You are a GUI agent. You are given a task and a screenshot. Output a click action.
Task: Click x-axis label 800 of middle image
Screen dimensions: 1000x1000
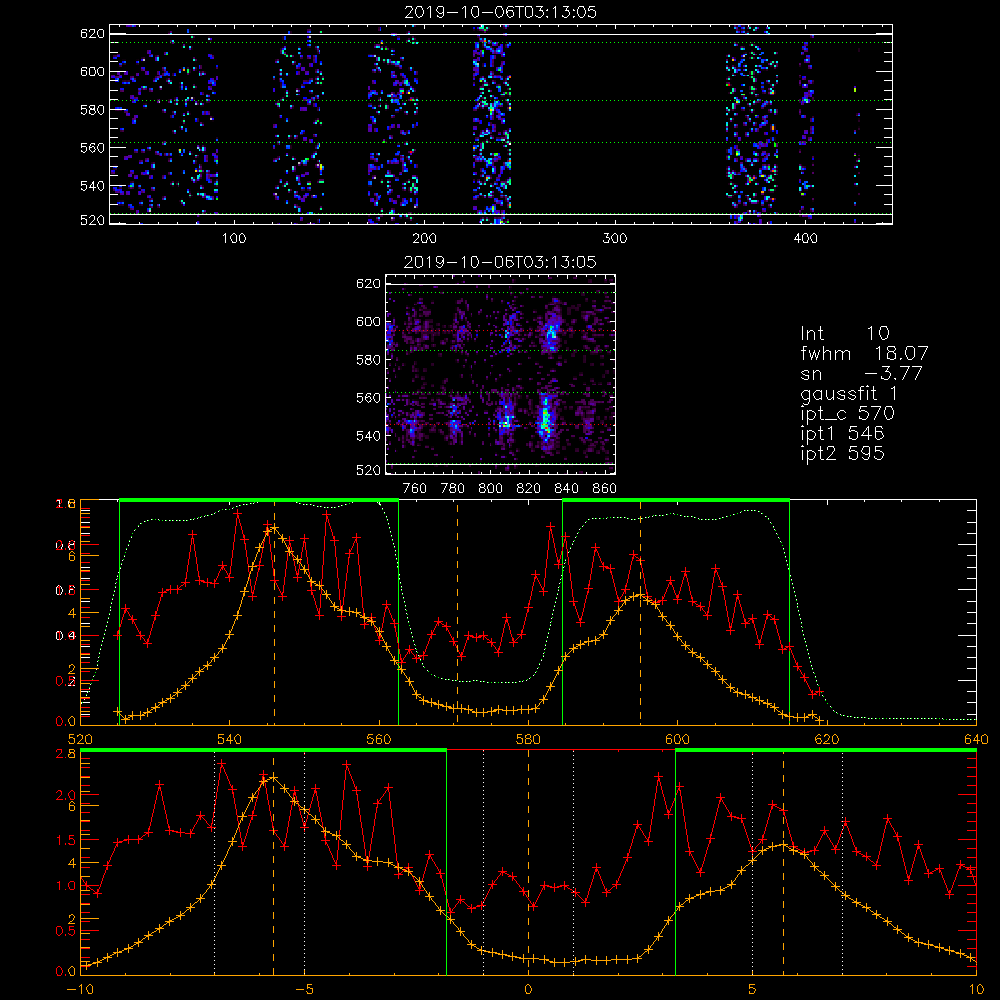pos(490,489)
